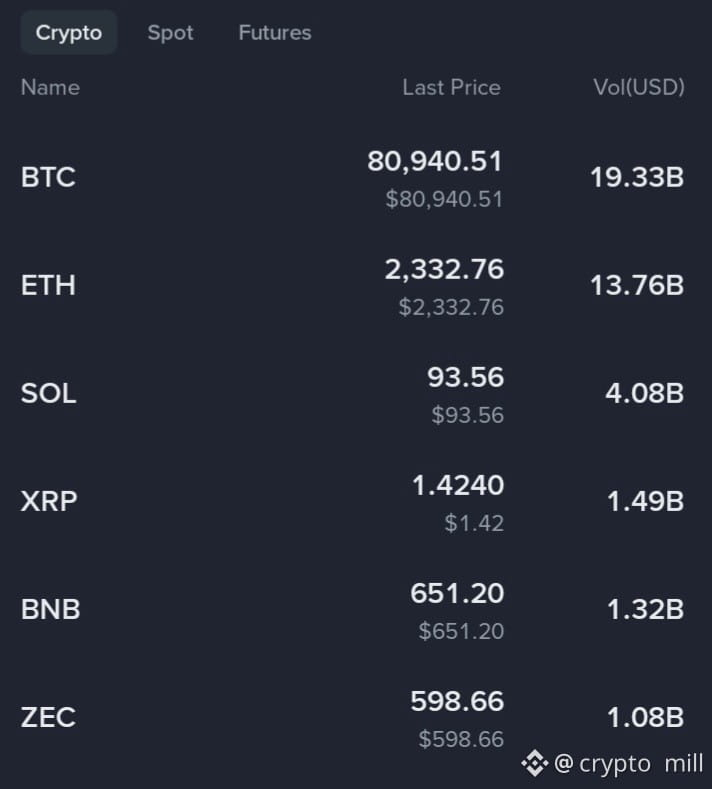
Task: Open the ETH listing
Action: coord(352,286)
